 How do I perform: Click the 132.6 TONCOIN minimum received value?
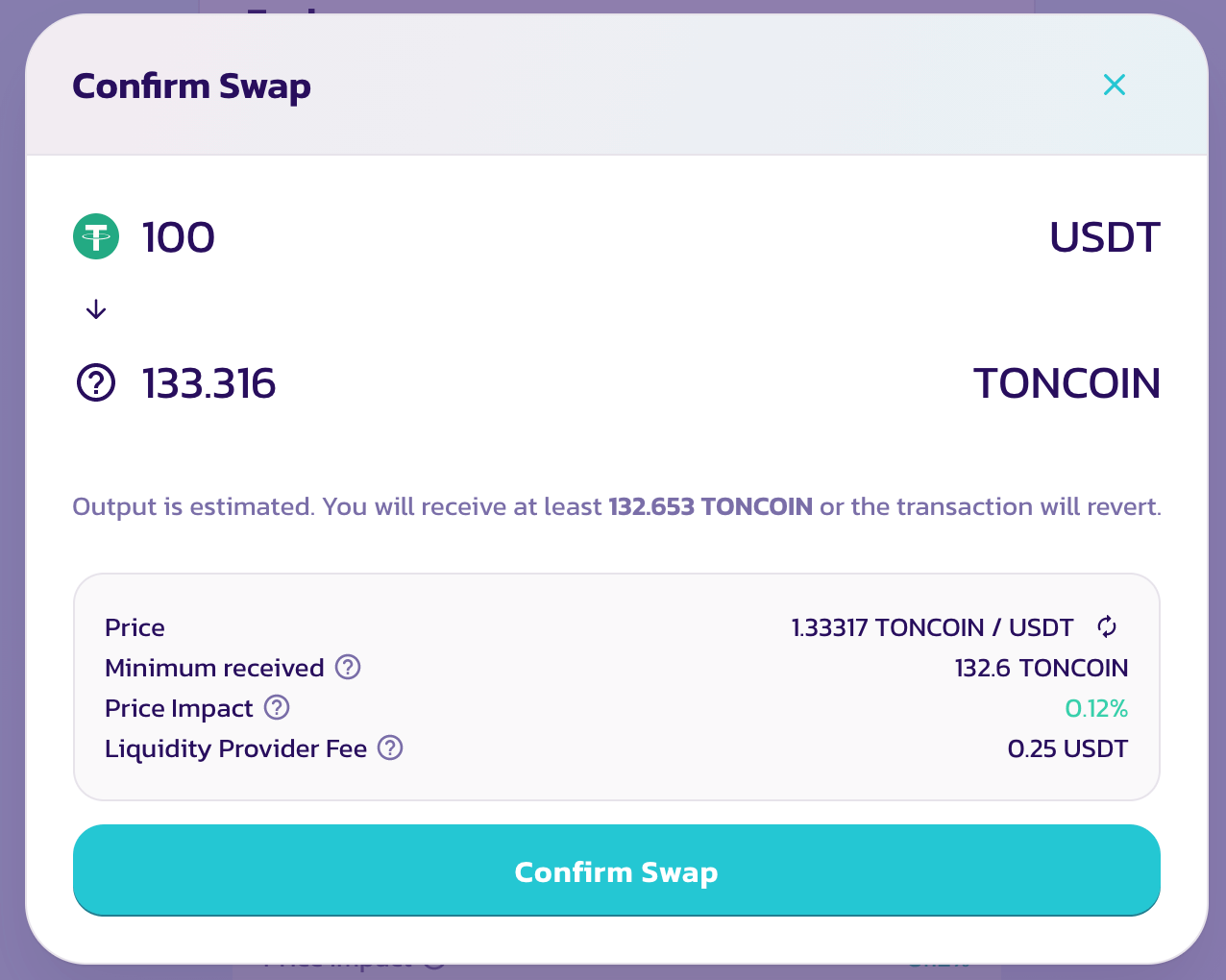[1042, 668]
